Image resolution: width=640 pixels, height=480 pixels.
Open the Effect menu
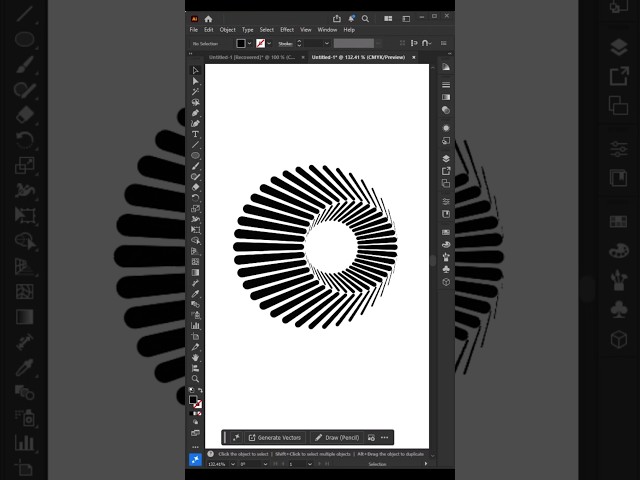coord(287,30)
